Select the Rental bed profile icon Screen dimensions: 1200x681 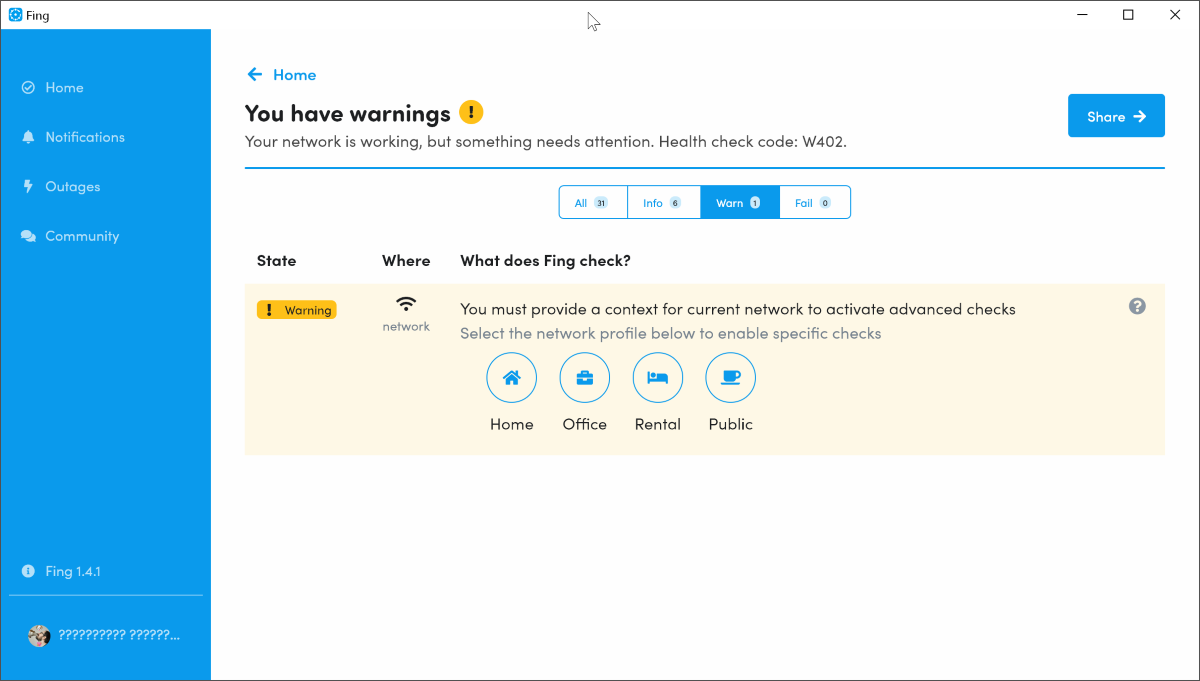pyautogui.click(x=657, y=378)
